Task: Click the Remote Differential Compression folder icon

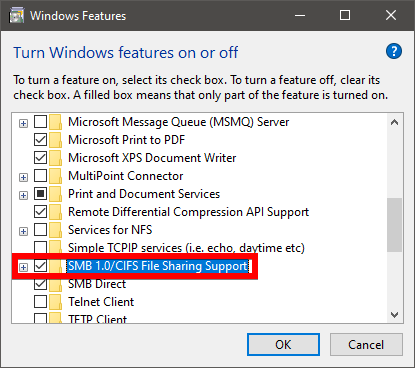Action: [x=55, y=212]
